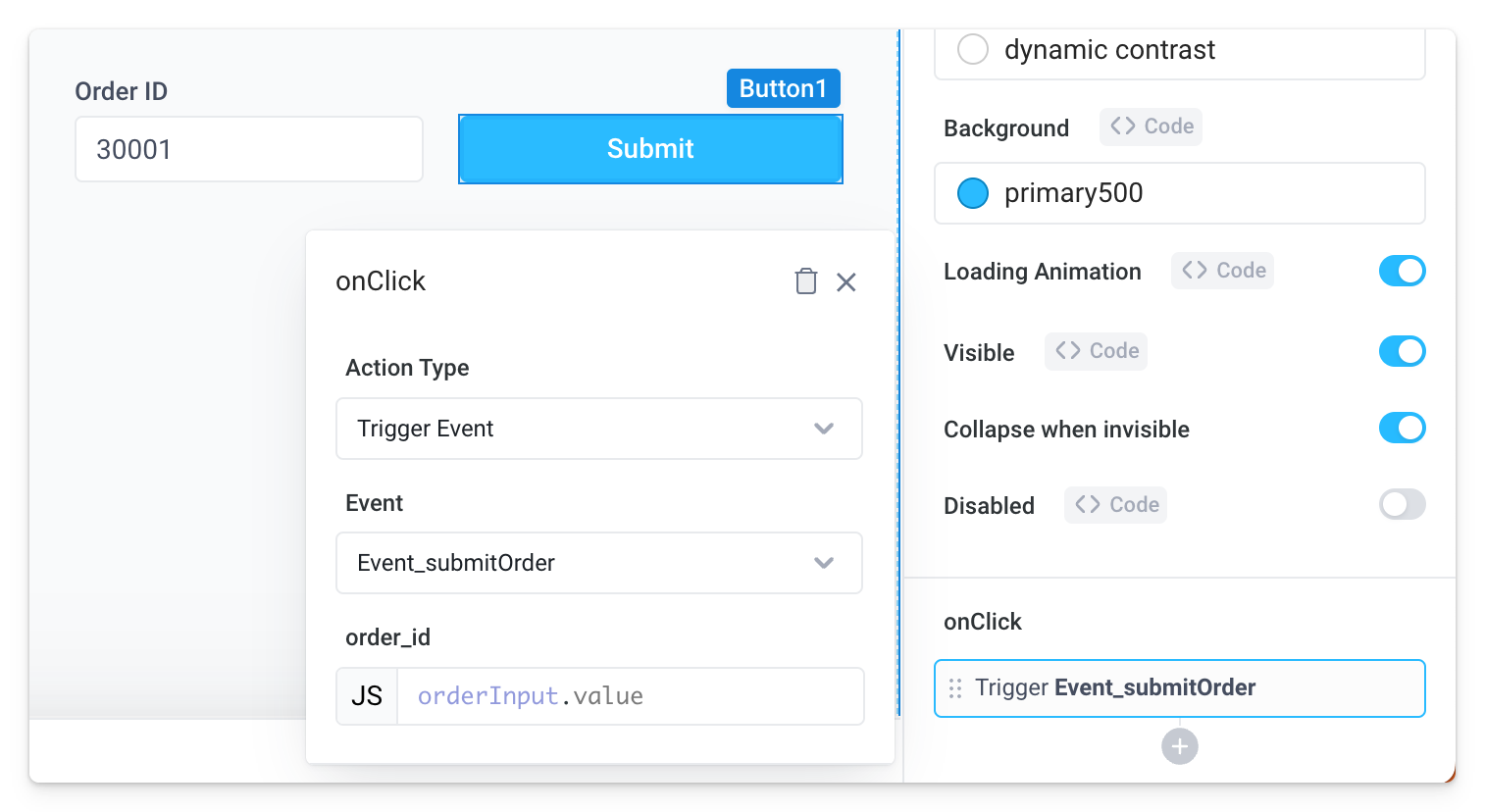This screenshot has height=812, width=1485.
Task: Expand the Event dropdown showing Event_submitOrder
Action: (598, 563)
